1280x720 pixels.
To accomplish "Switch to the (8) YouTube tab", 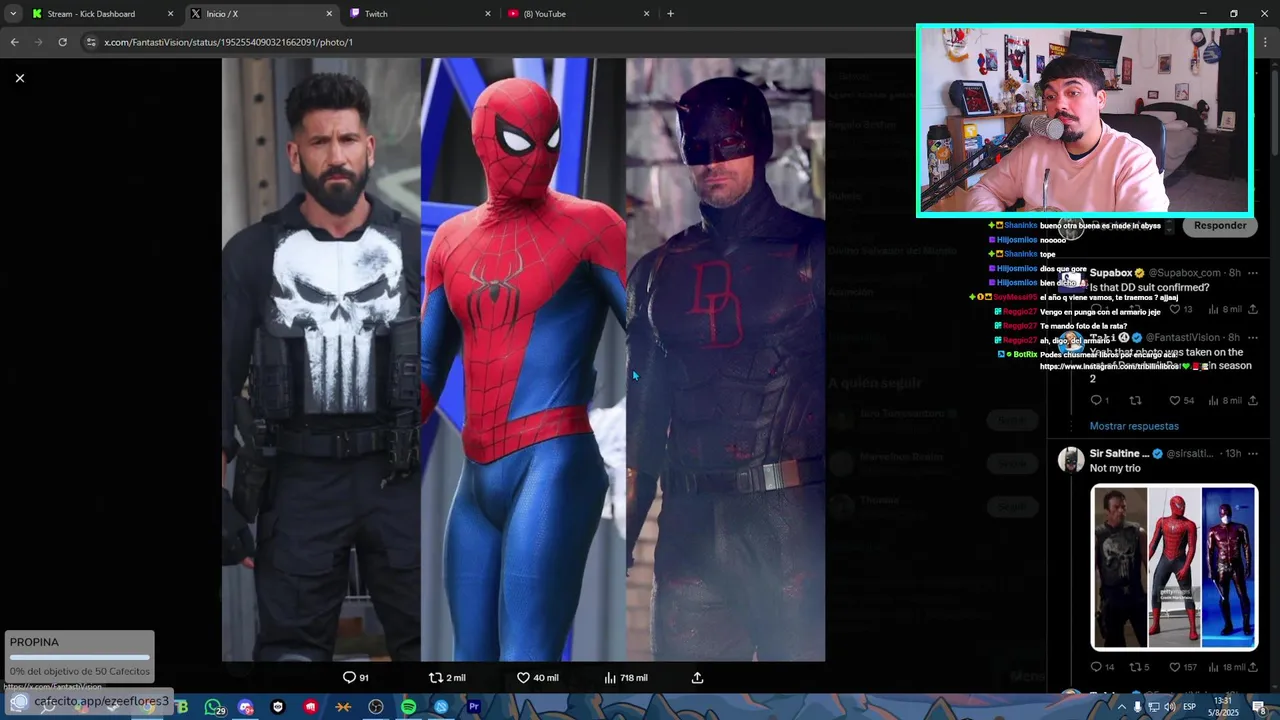I will [x=579, y=14].
